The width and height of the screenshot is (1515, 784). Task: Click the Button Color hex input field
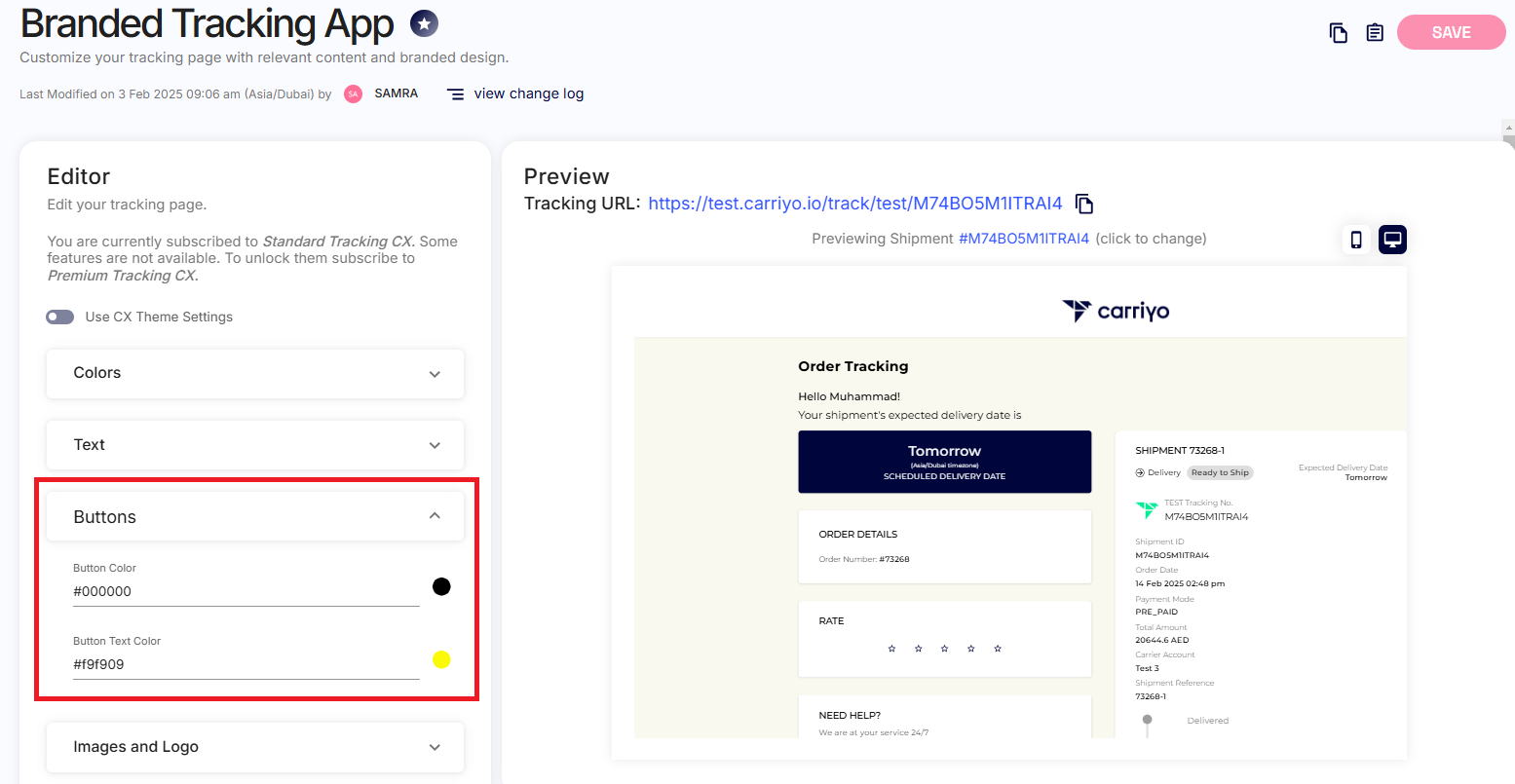click(x=246, y=592)
